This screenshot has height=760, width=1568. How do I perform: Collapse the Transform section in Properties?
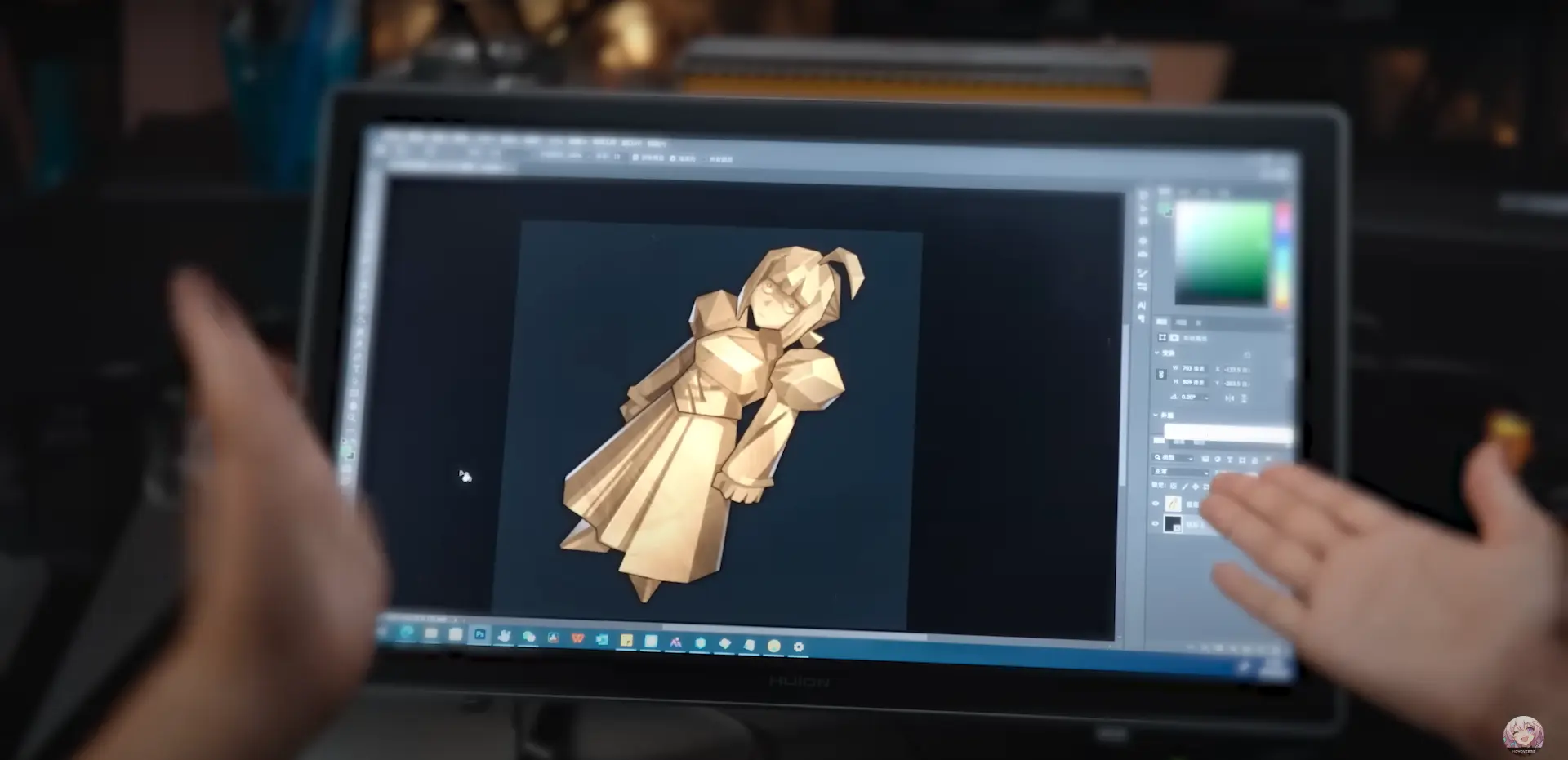[x=1157, y=353]
